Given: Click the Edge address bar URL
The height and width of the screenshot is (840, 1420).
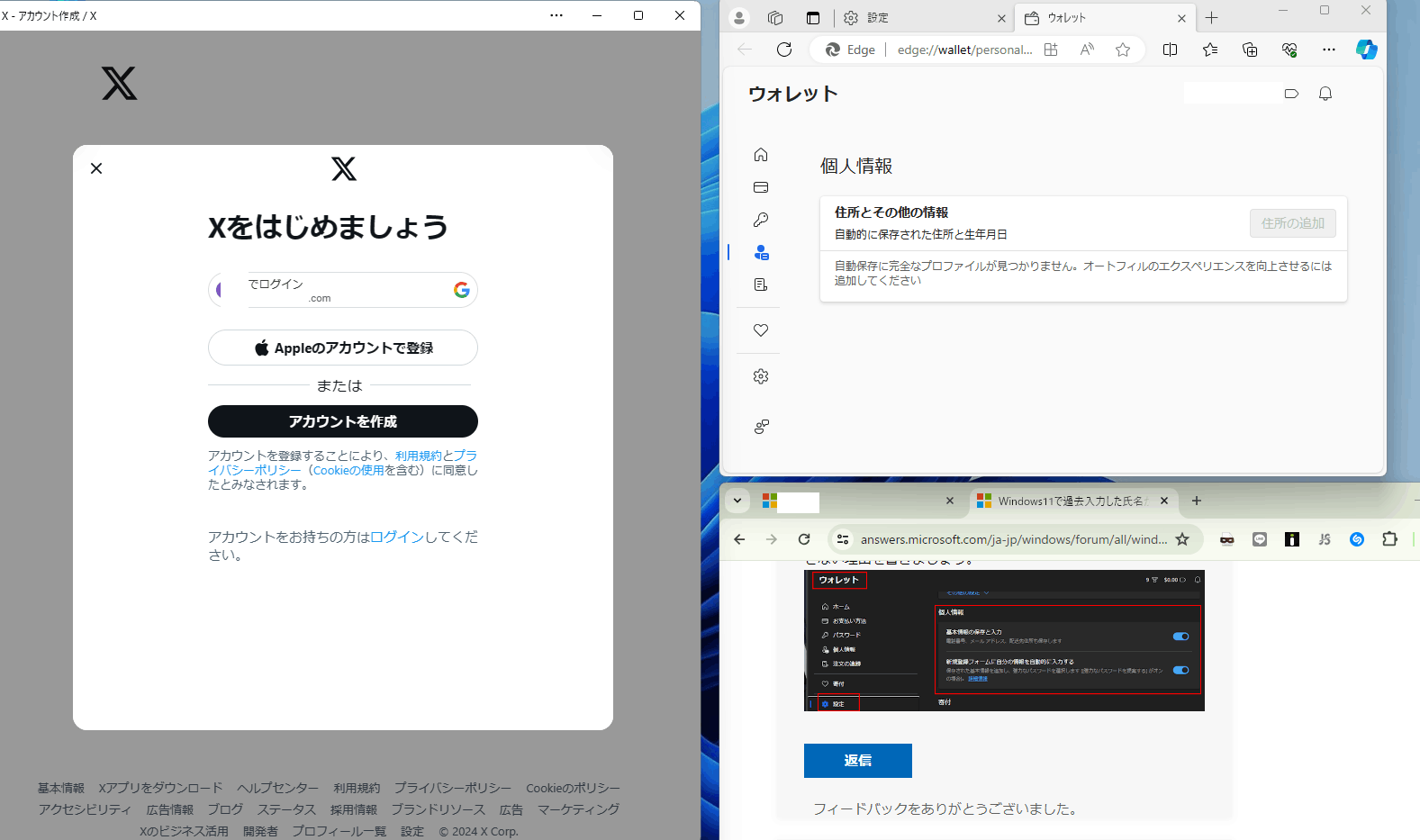Looking at the screenshot, I should click(964, 50).
